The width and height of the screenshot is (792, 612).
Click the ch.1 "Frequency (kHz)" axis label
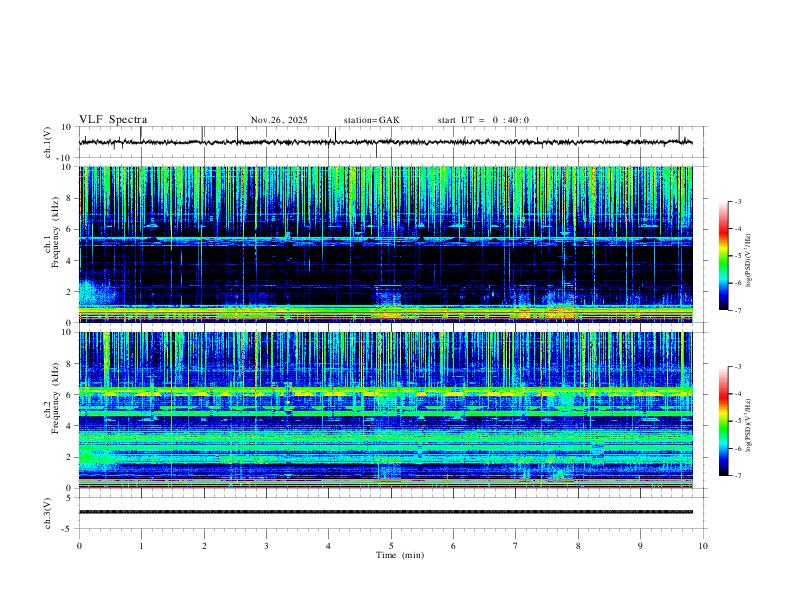tap(55, 233)
